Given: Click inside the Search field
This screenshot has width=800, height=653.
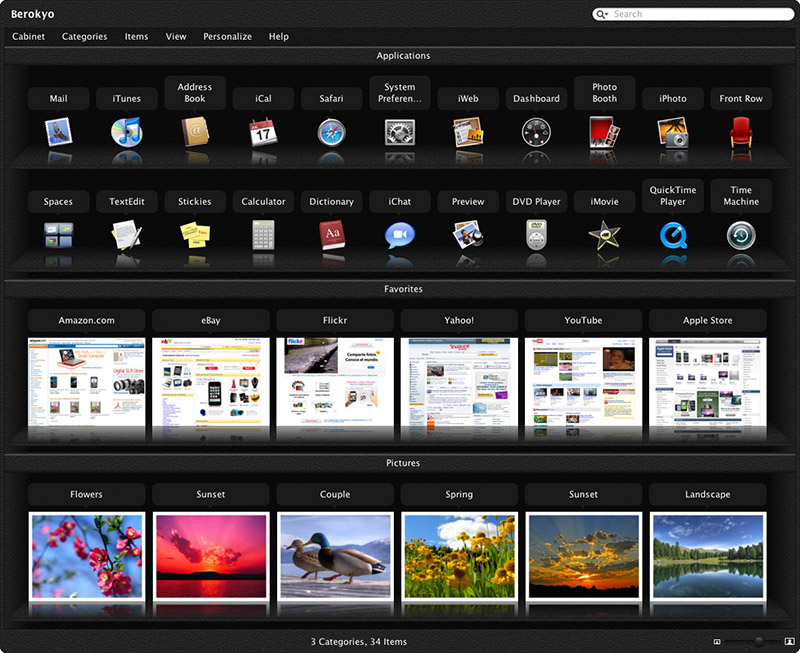Looking at the screenshot, I should tap(694, 14).
